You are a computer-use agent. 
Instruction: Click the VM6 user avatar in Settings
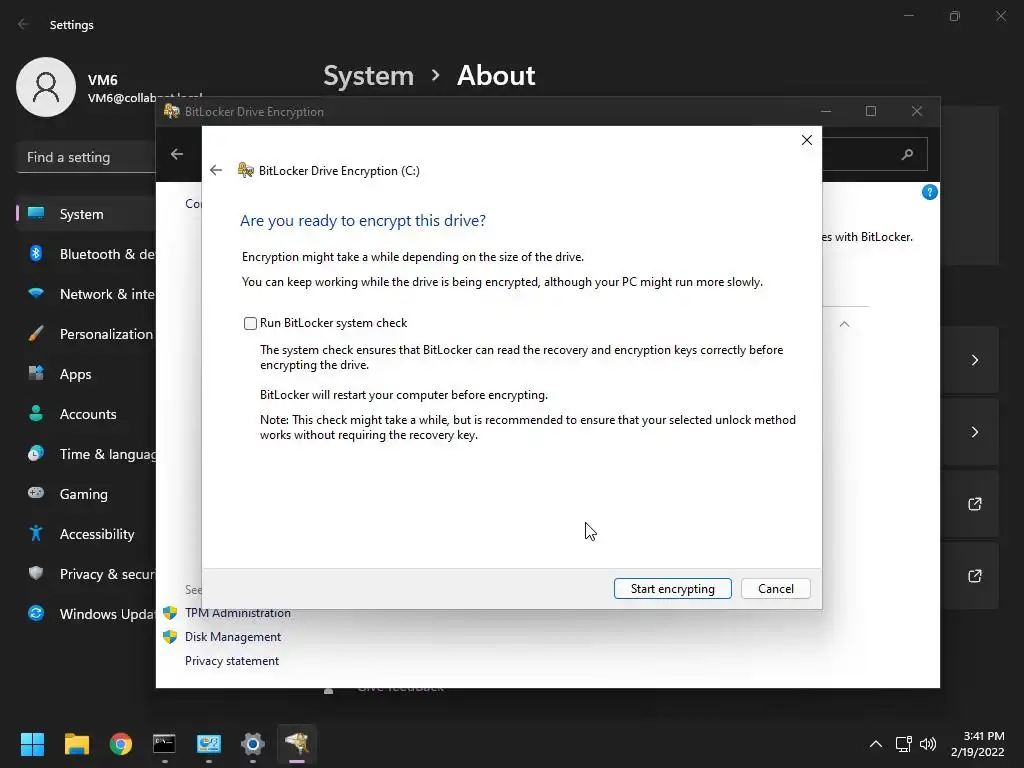pyautogui.click(x=46, y=87)
